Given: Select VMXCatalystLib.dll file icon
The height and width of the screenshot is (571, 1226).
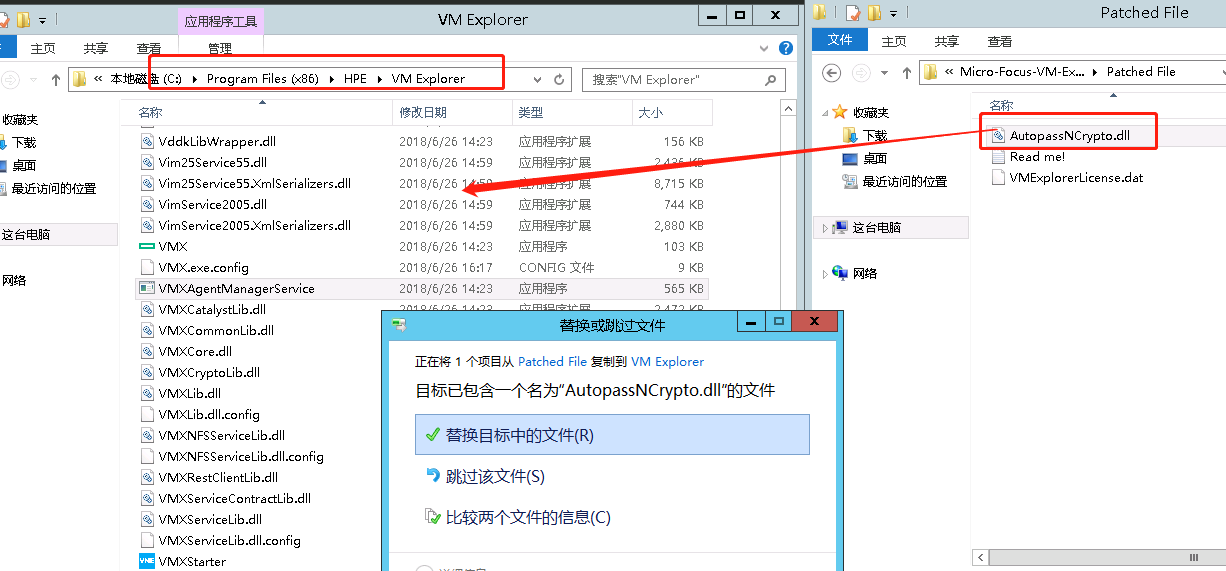Looking at the screenshot, I should [x=147, y=310].
